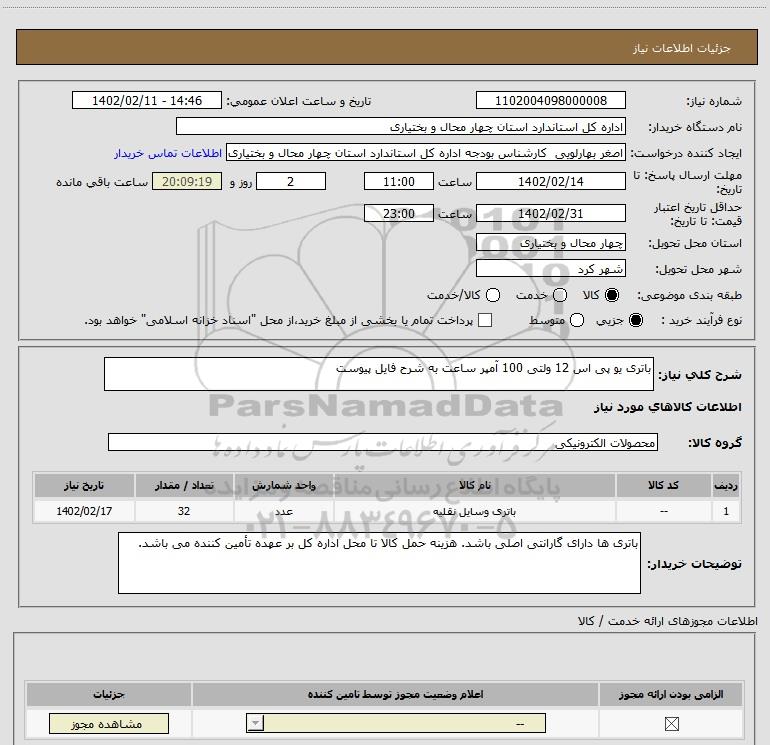This screenshot has height=745, width=770.
Task: Click the نام کالا column header
Action: tap(474, 485)
